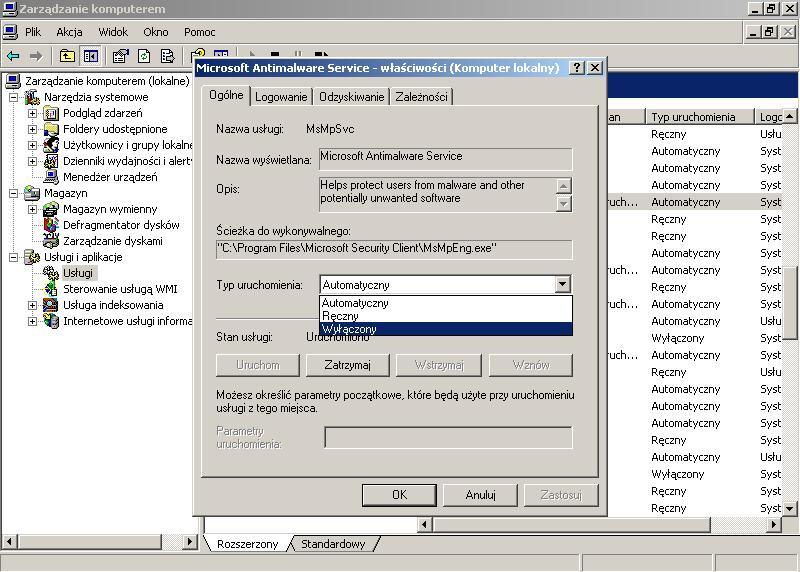Expand Użytkownicy i grupy lokalne node
The width and height of the screenshot is (800, 572).
pos(33,145)
